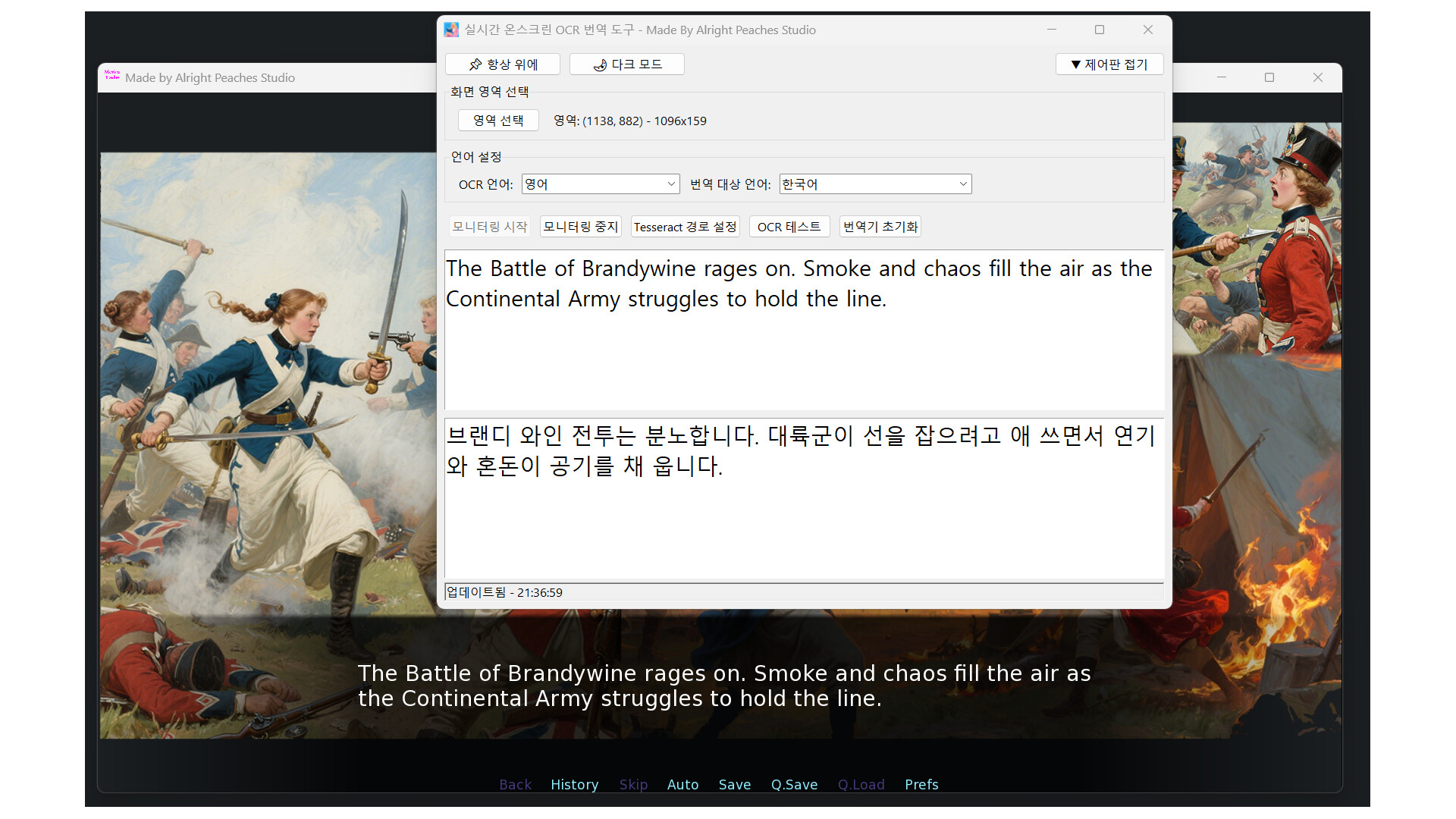Open Tesseract 경로 설정 path settings

[685, 226]
